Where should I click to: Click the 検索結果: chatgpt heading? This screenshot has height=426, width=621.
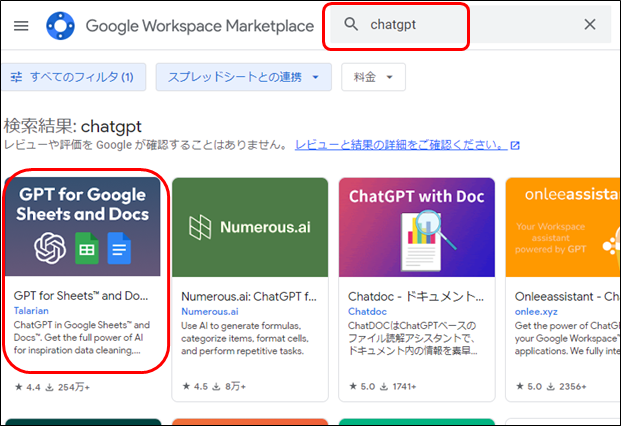pyautogui.click(x=72, y=126)
